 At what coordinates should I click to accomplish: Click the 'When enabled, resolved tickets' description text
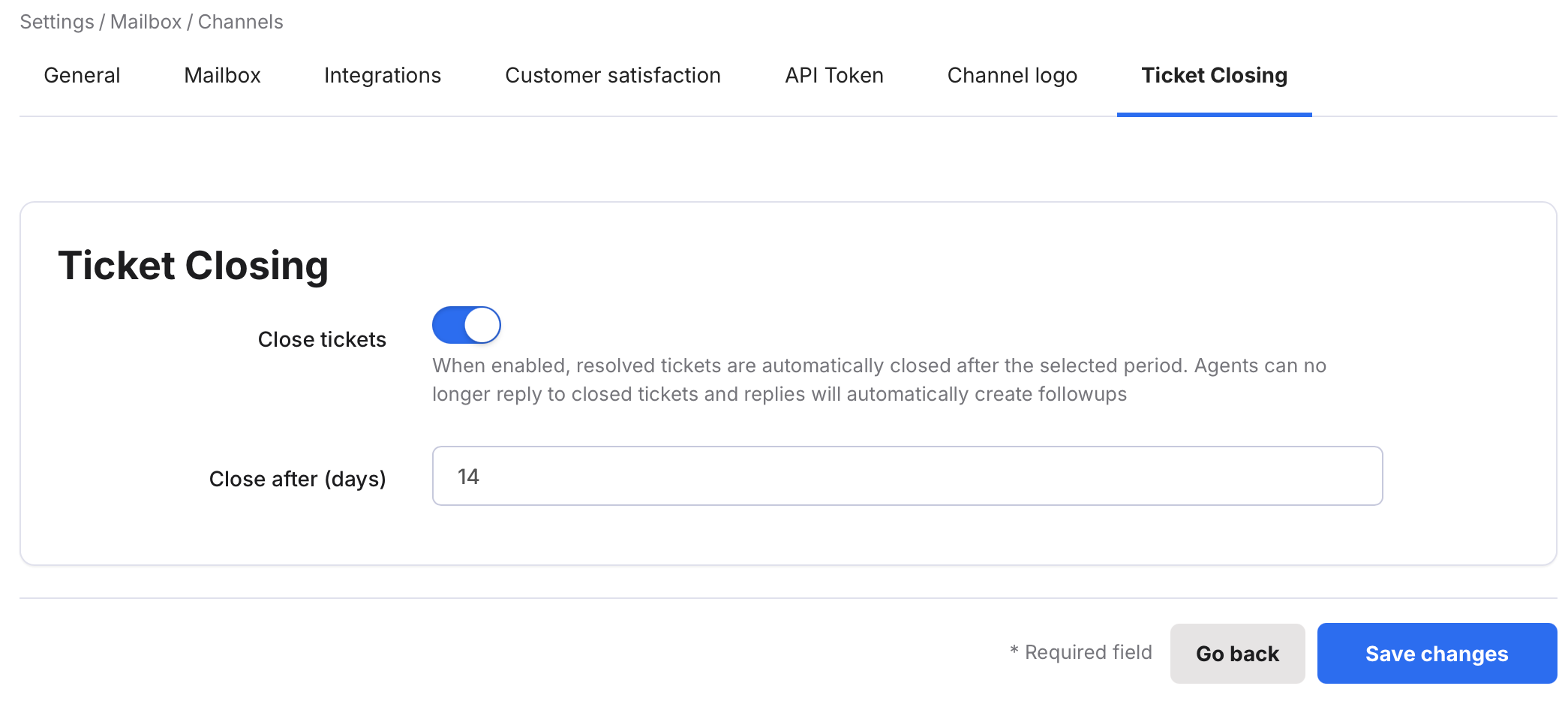pyautogui.click(x=879, y=380)
